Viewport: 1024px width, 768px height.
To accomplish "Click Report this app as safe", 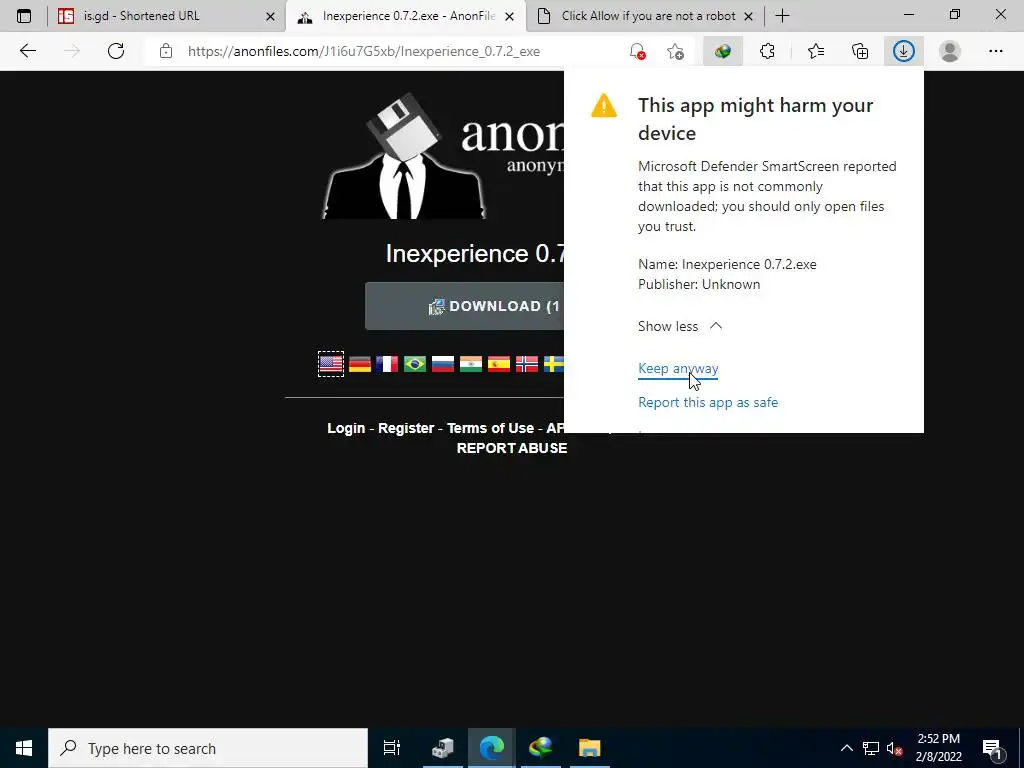I will coord(708,402).
